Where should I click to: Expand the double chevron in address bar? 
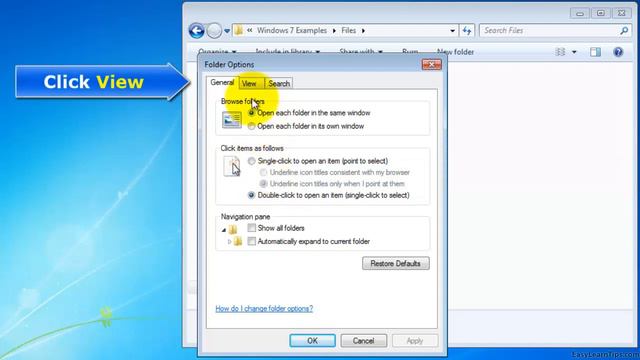pos(249,30)
